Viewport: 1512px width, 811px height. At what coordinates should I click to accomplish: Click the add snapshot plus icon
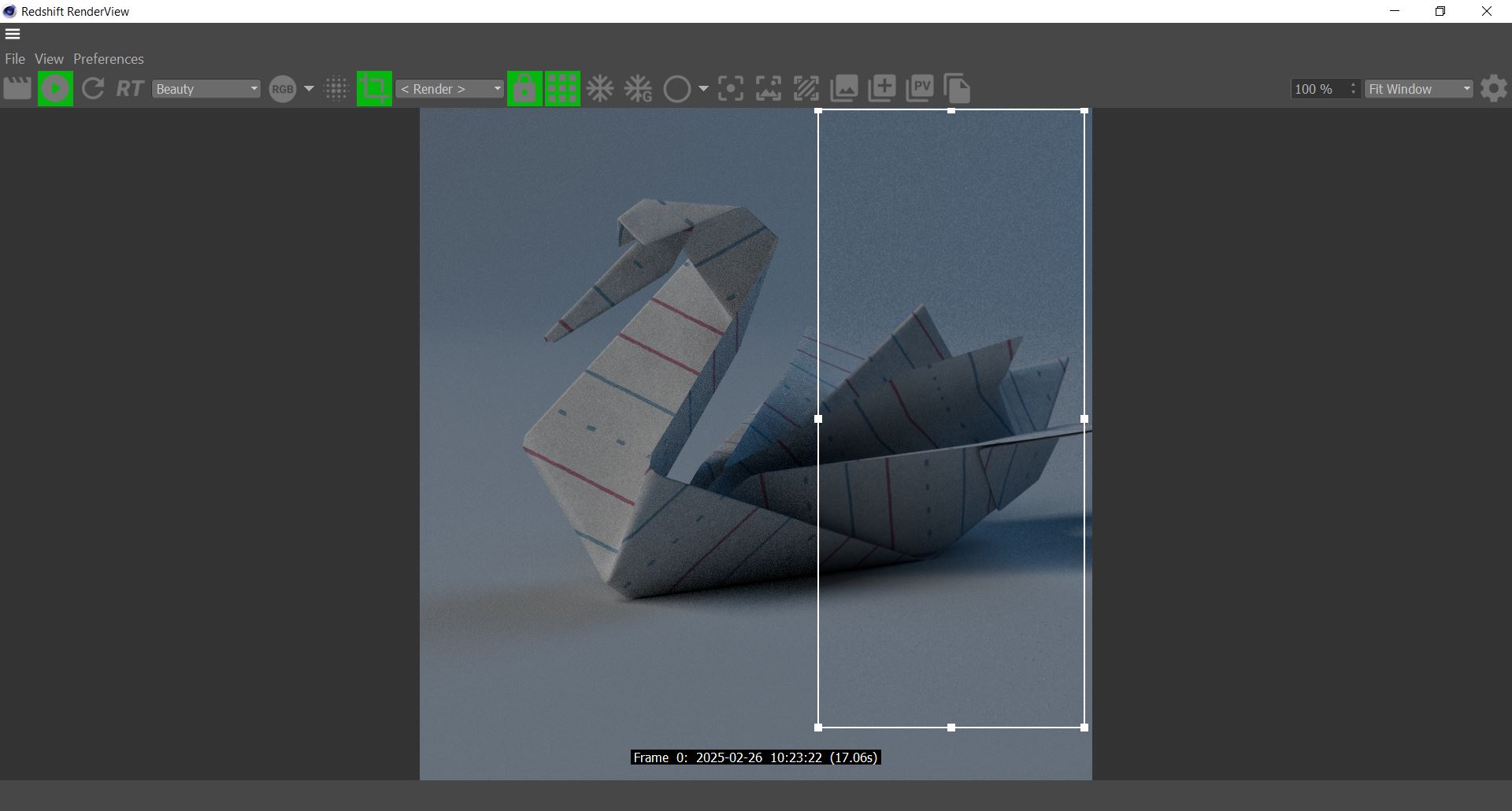point(882,88)
